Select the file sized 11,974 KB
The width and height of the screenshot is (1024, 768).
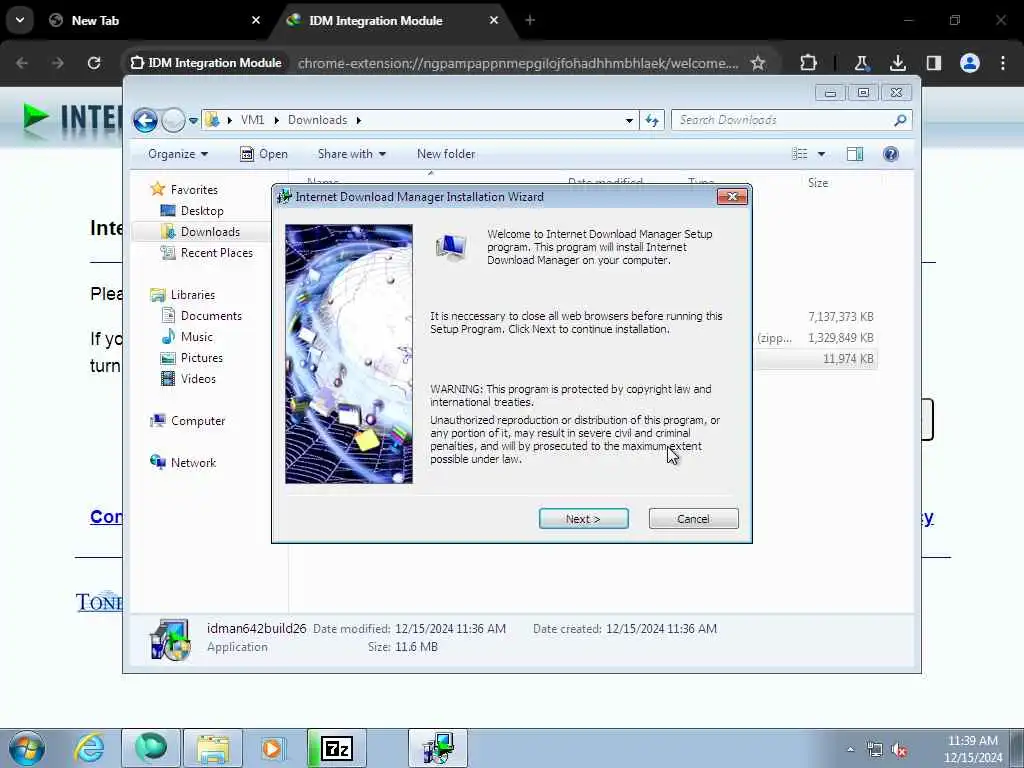848,359
